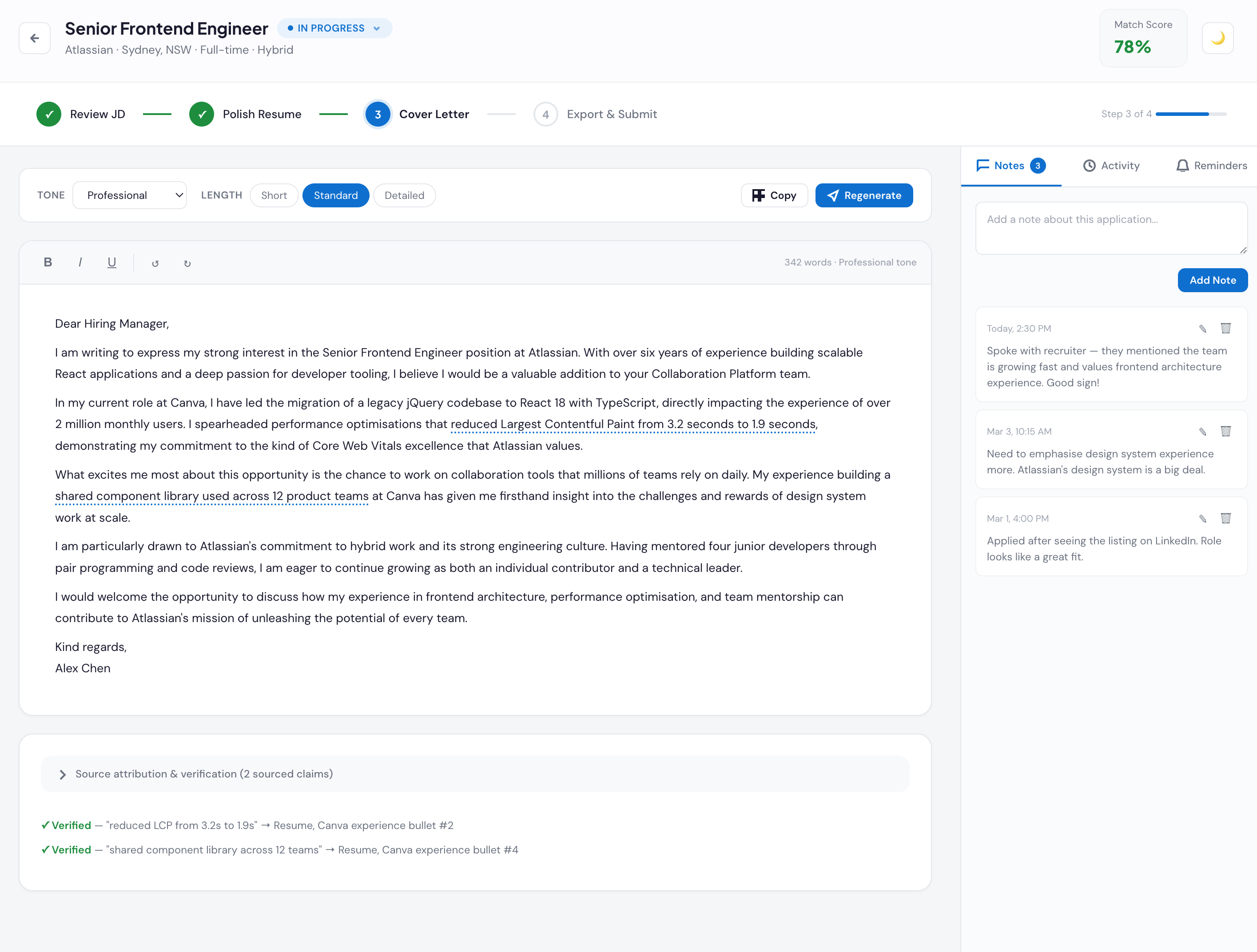Apply underline formatting
Screen dimensions: 1257x952
[x=111, y=262]
